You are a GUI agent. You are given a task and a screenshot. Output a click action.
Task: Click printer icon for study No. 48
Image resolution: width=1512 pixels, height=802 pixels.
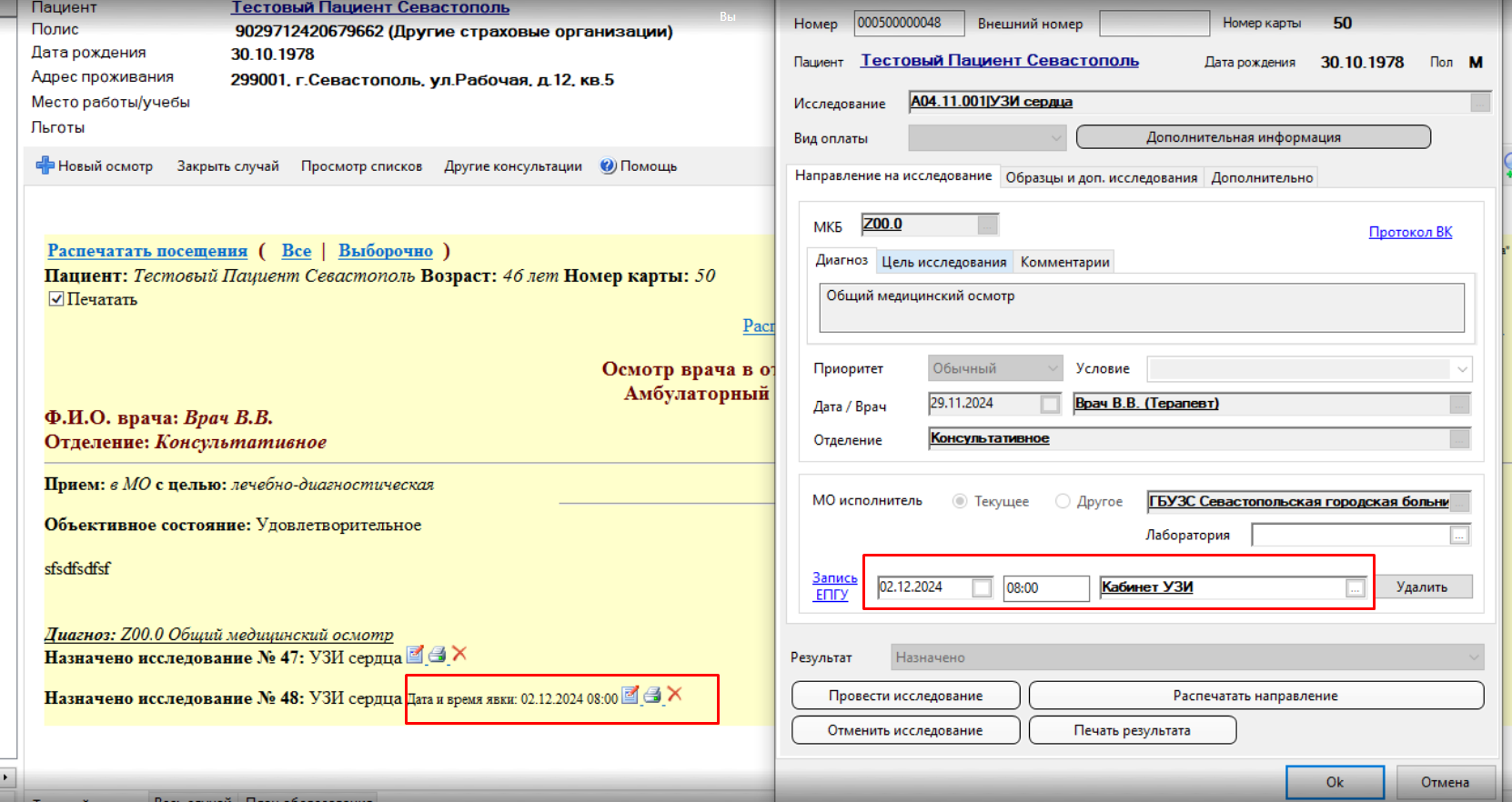click(x=652, y=696)
